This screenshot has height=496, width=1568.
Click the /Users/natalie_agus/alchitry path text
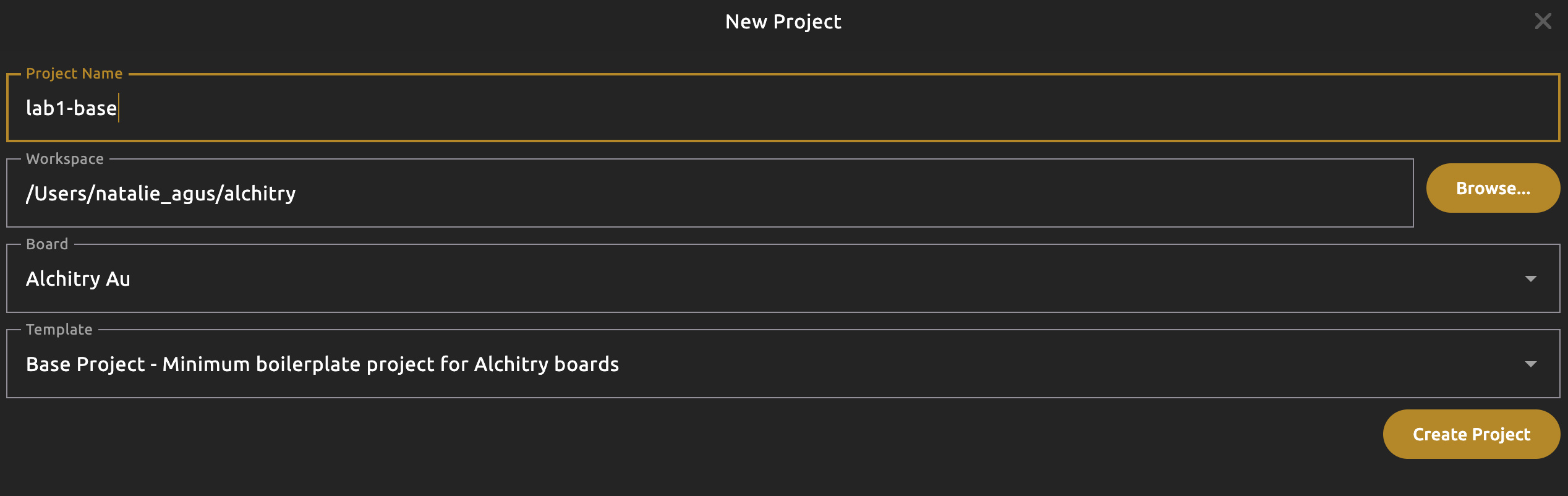161,194
